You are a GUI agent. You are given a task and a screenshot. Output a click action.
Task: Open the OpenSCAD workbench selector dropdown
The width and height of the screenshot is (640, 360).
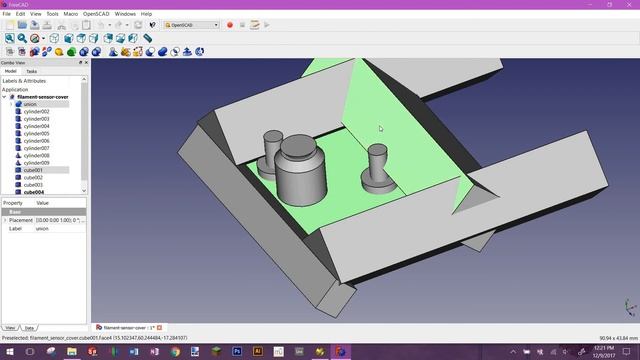tap(191, 25)
